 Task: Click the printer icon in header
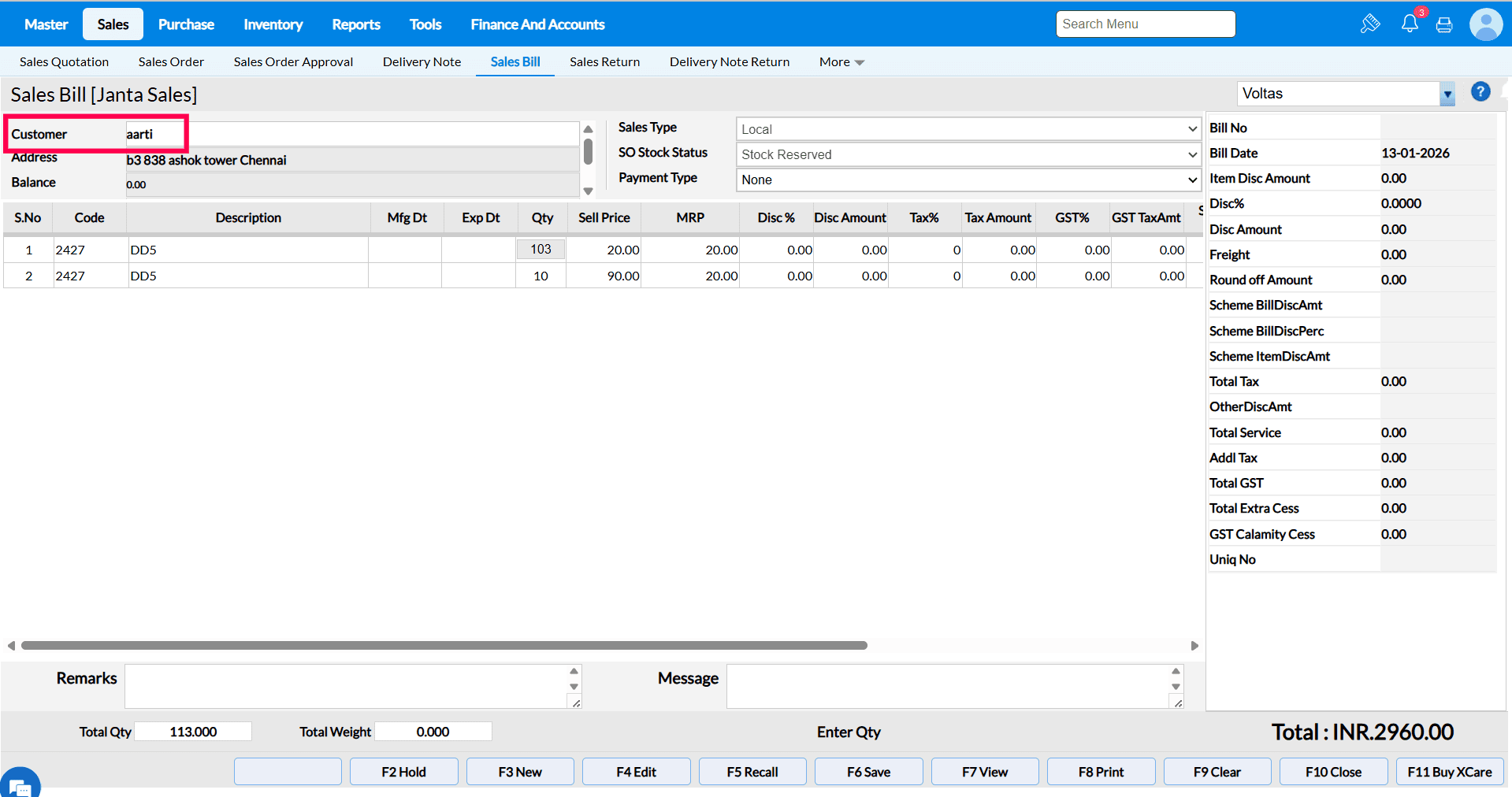[x=1444, y=24]
